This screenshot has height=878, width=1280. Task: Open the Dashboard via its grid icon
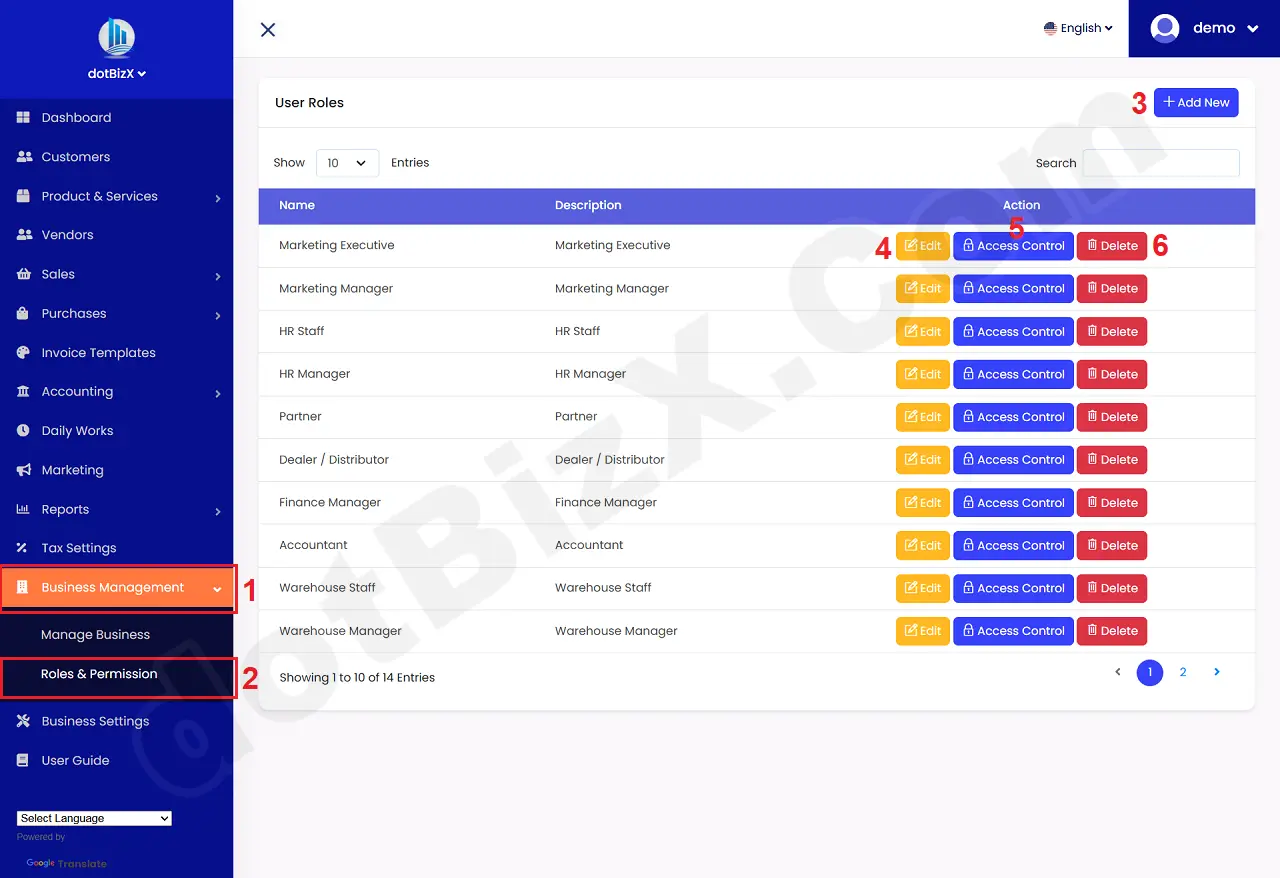click(23, 117)
